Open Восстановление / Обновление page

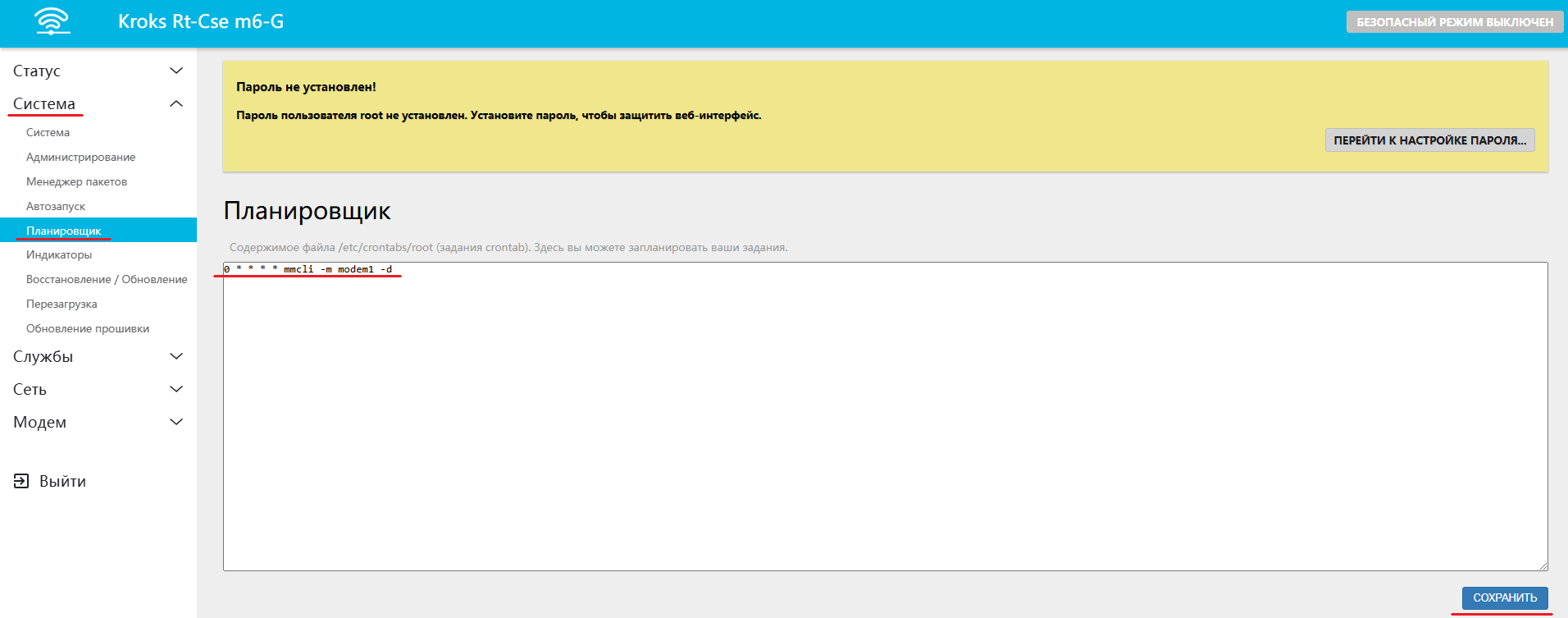[107, 279]
